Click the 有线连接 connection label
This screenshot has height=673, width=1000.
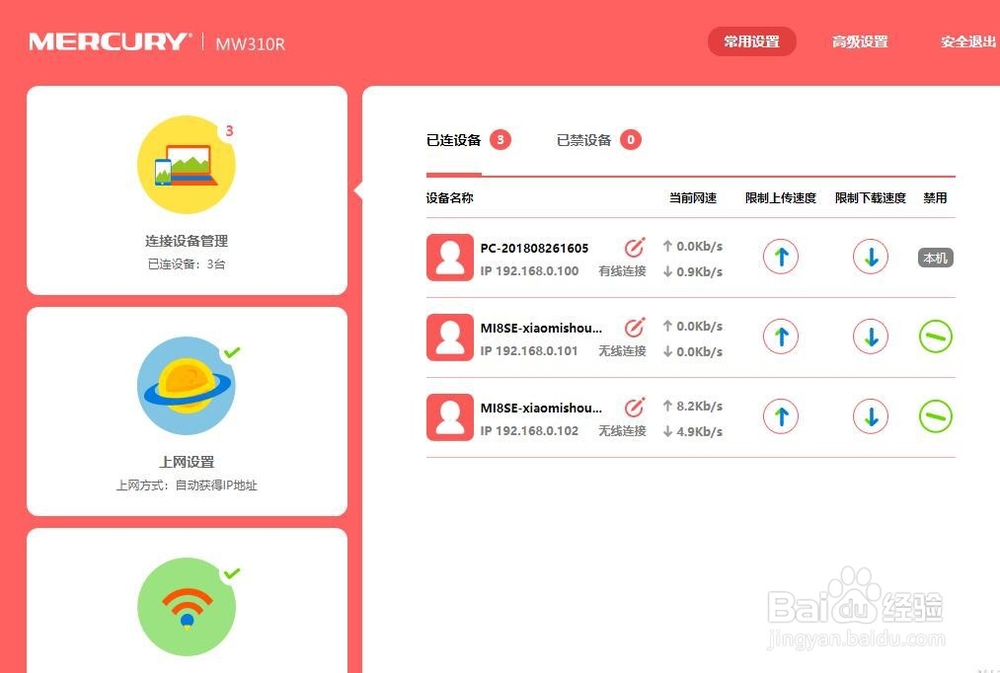click(622, 271)
